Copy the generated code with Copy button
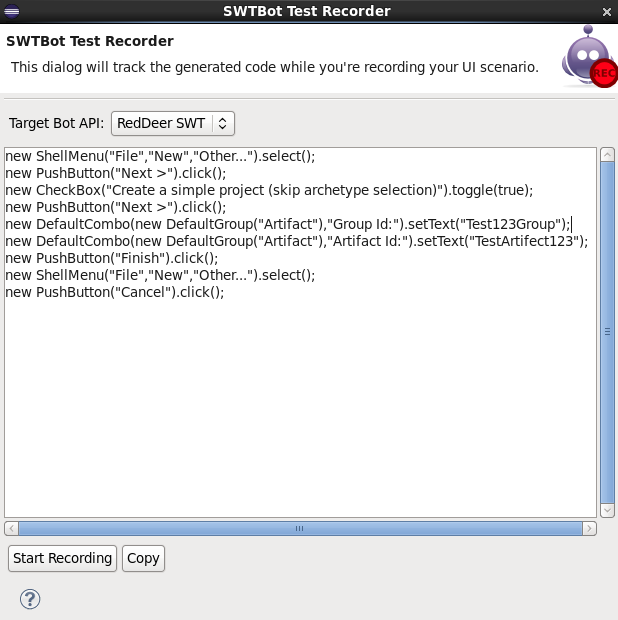 pos(143,558)
